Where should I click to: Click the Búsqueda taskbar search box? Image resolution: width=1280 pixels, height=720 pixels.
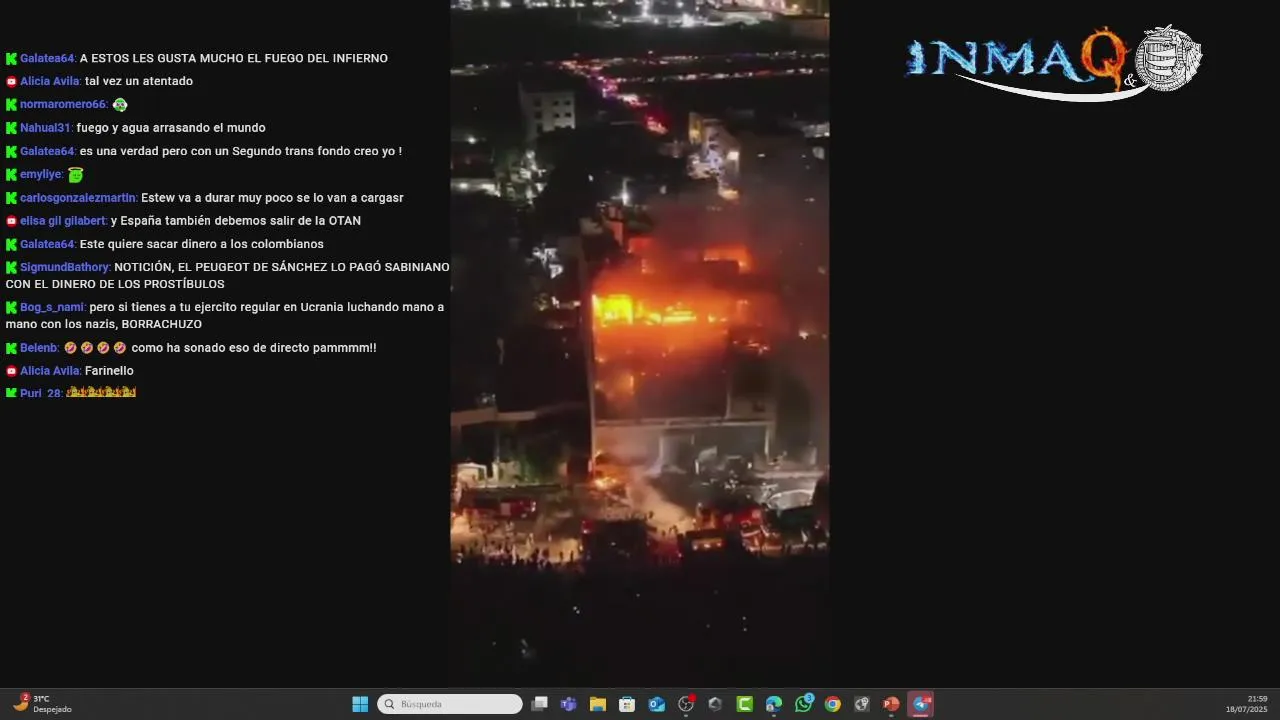450,704
